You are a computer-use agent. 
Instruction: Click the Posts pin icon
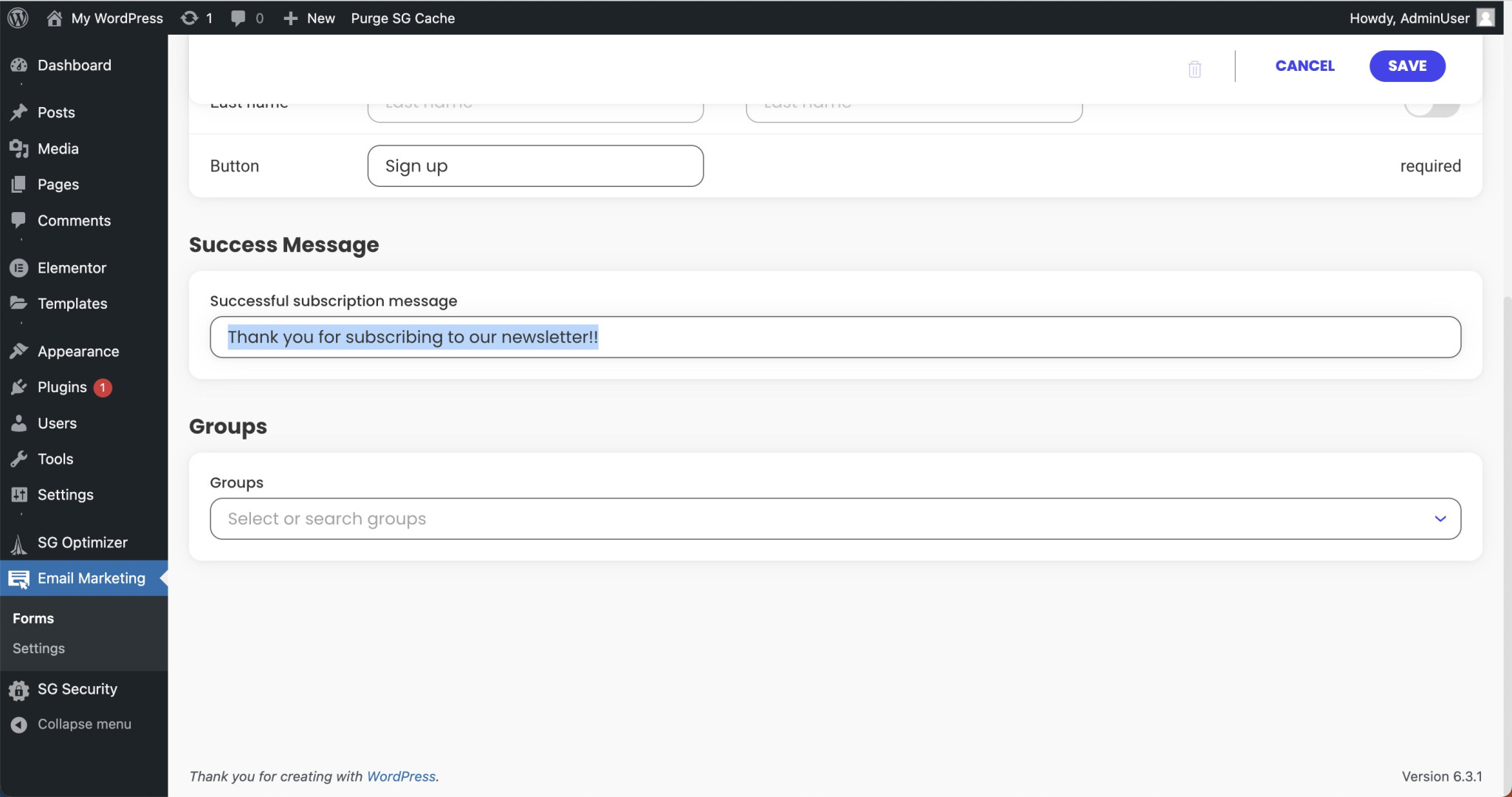pyautogui.click(x=19, y=112)
